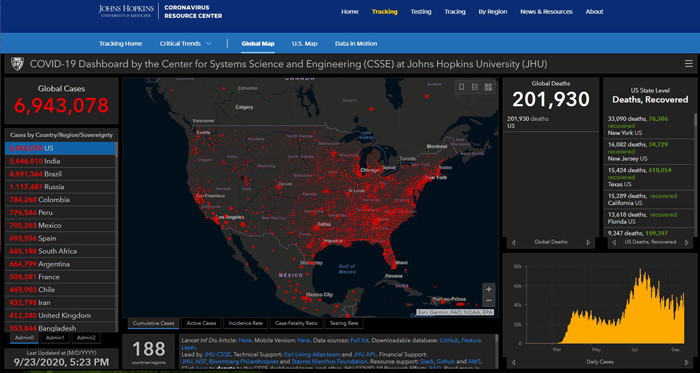Click the previous arrow beside US Deaths, Recovered
700x373 pixels.
tap(614, 242)
